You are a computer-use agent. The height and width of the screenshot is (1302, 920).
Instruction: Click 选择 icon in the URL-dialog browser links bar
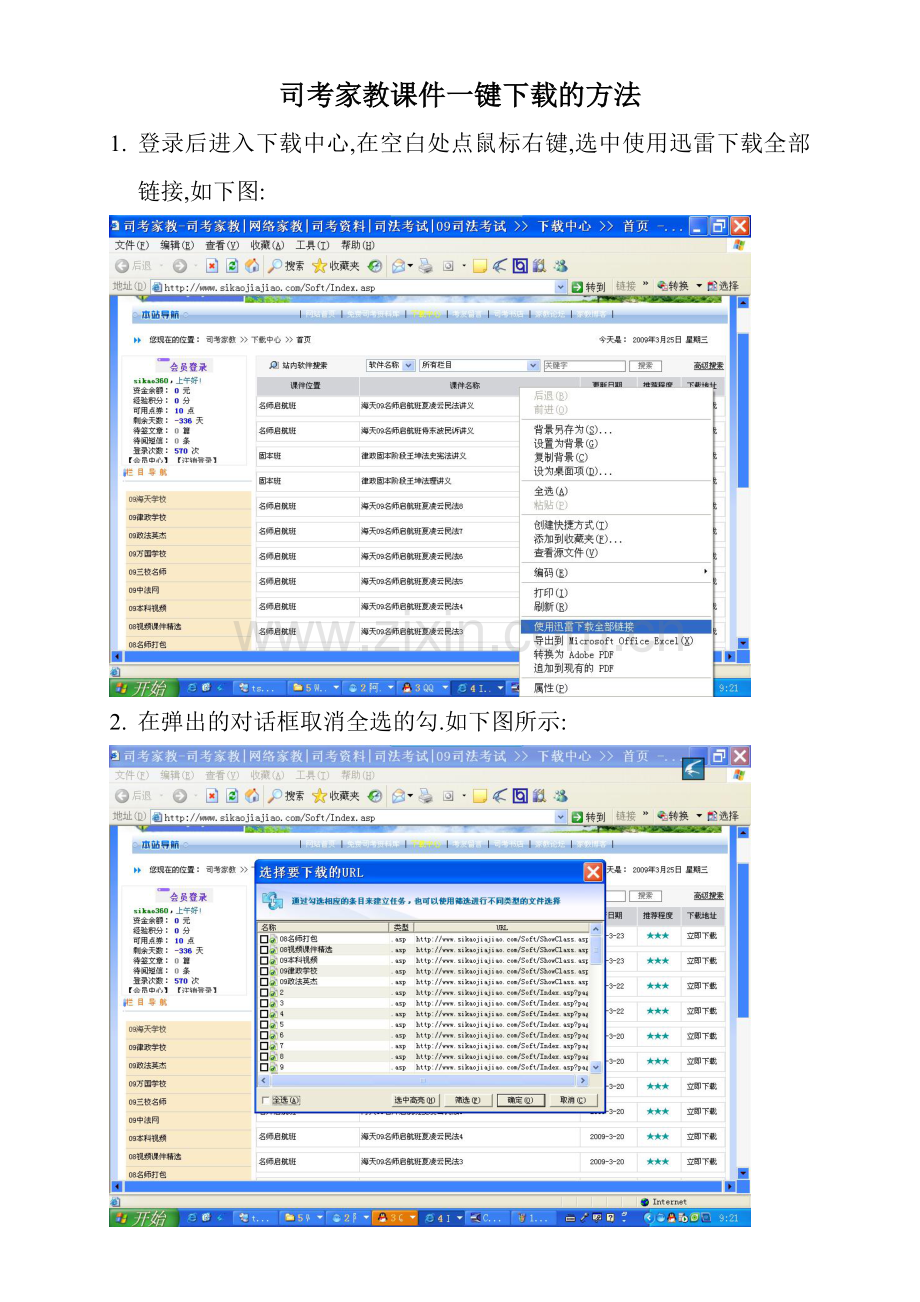(x=713, y=816)
